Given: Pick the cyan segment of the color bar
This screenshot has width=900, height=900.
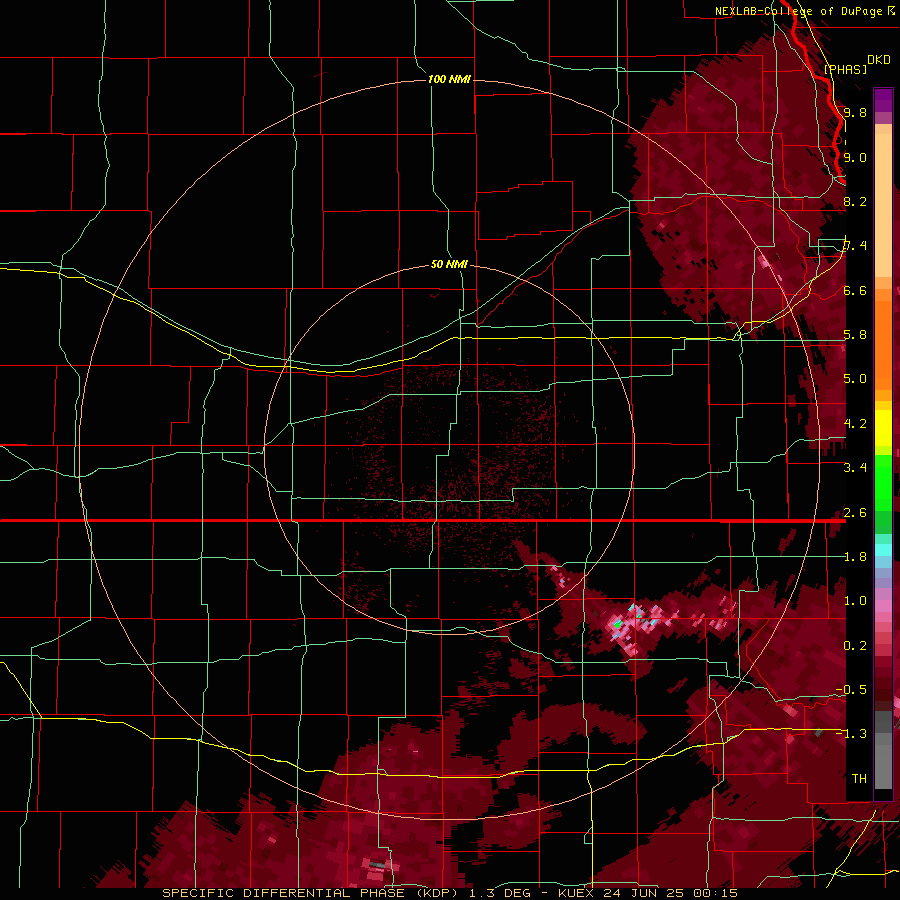Looking at the screenshot, I should point(883,550).
